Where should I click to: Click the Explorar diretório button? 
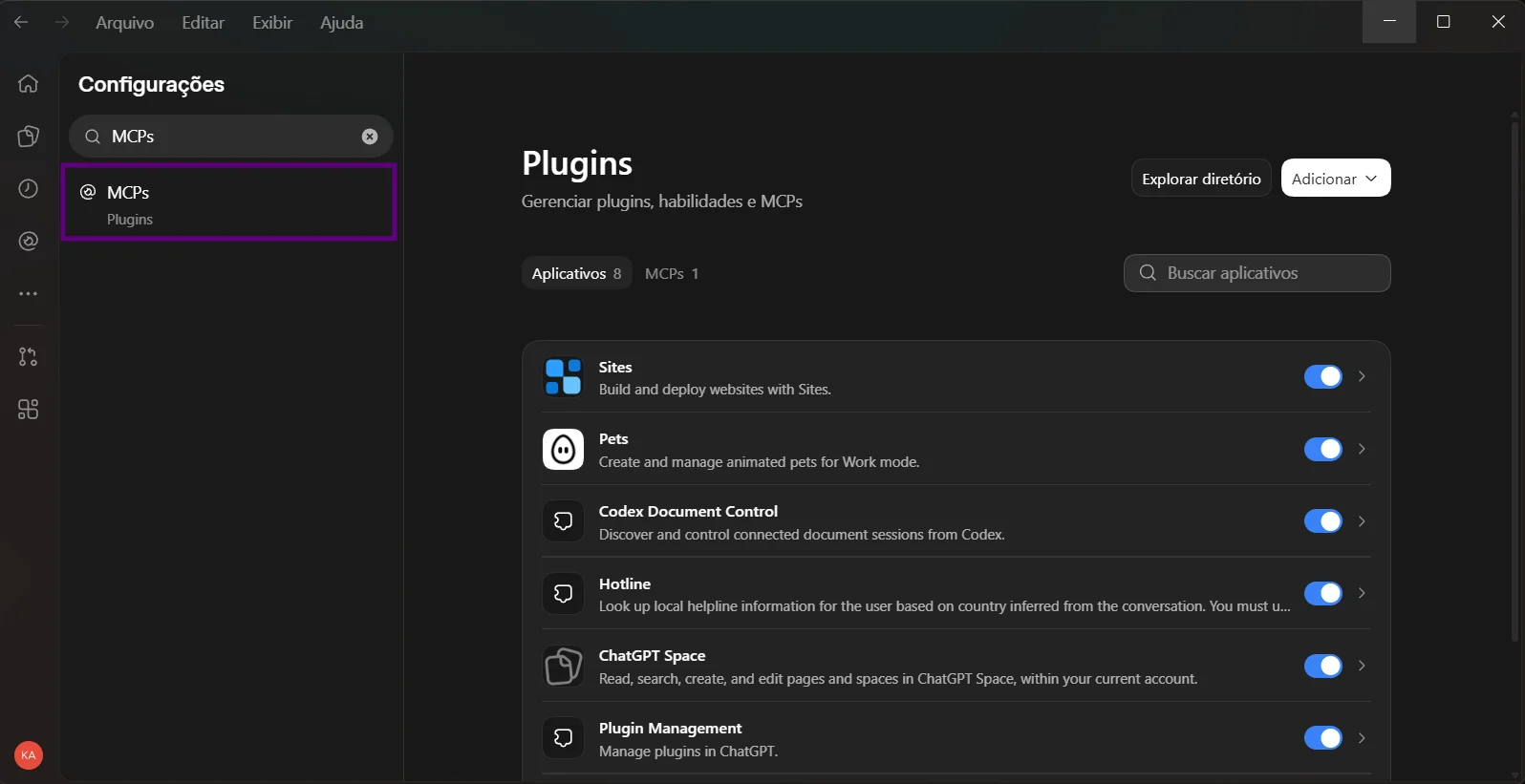pyautogui.click(x=1201, y=178)
